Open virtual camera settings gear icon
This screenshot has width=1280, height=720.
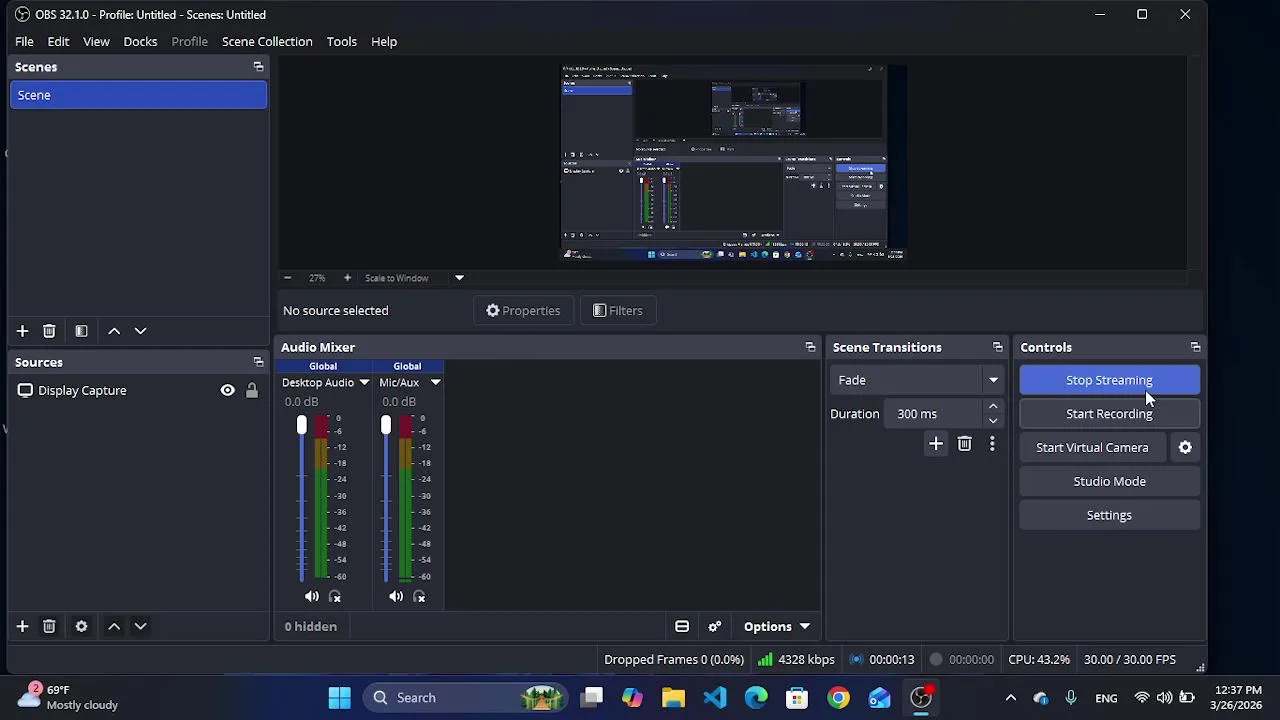tap(1185, 448)
